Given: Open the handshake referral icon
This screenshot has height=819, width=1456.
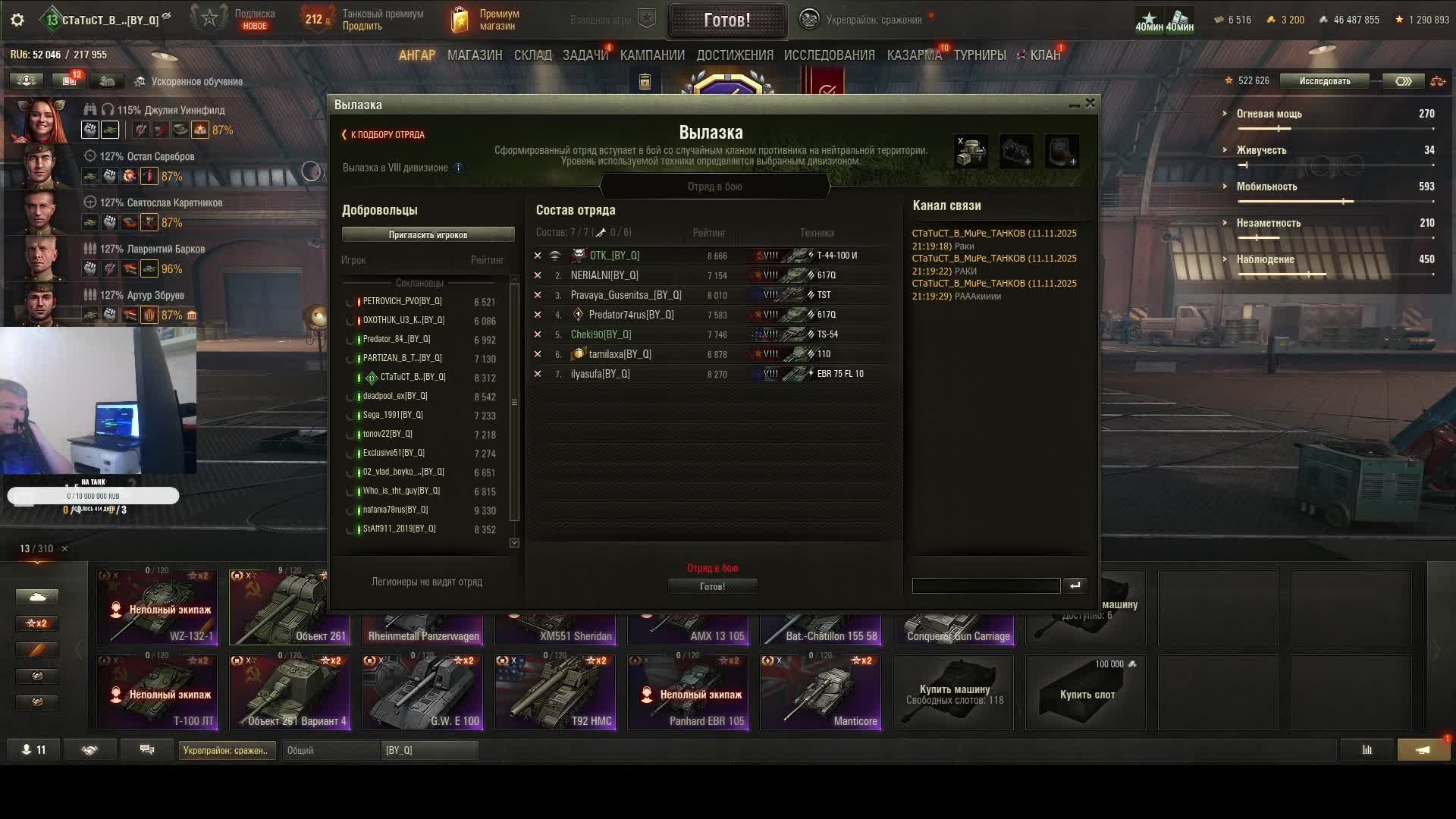Looking at the screenshot, I should [x=89, y=750].
